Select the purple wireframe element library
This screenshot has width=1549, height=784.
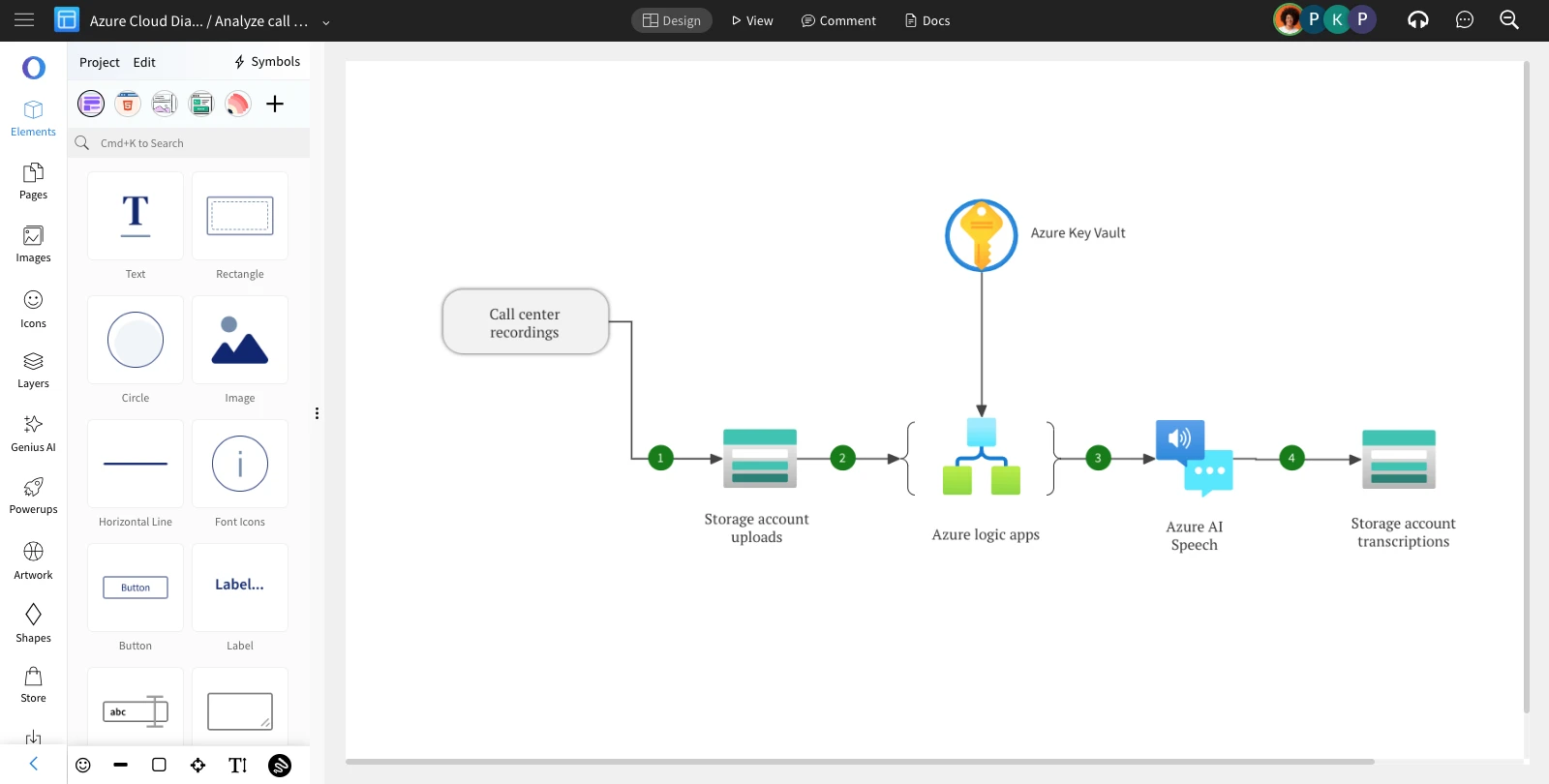(x=91, y=104)
